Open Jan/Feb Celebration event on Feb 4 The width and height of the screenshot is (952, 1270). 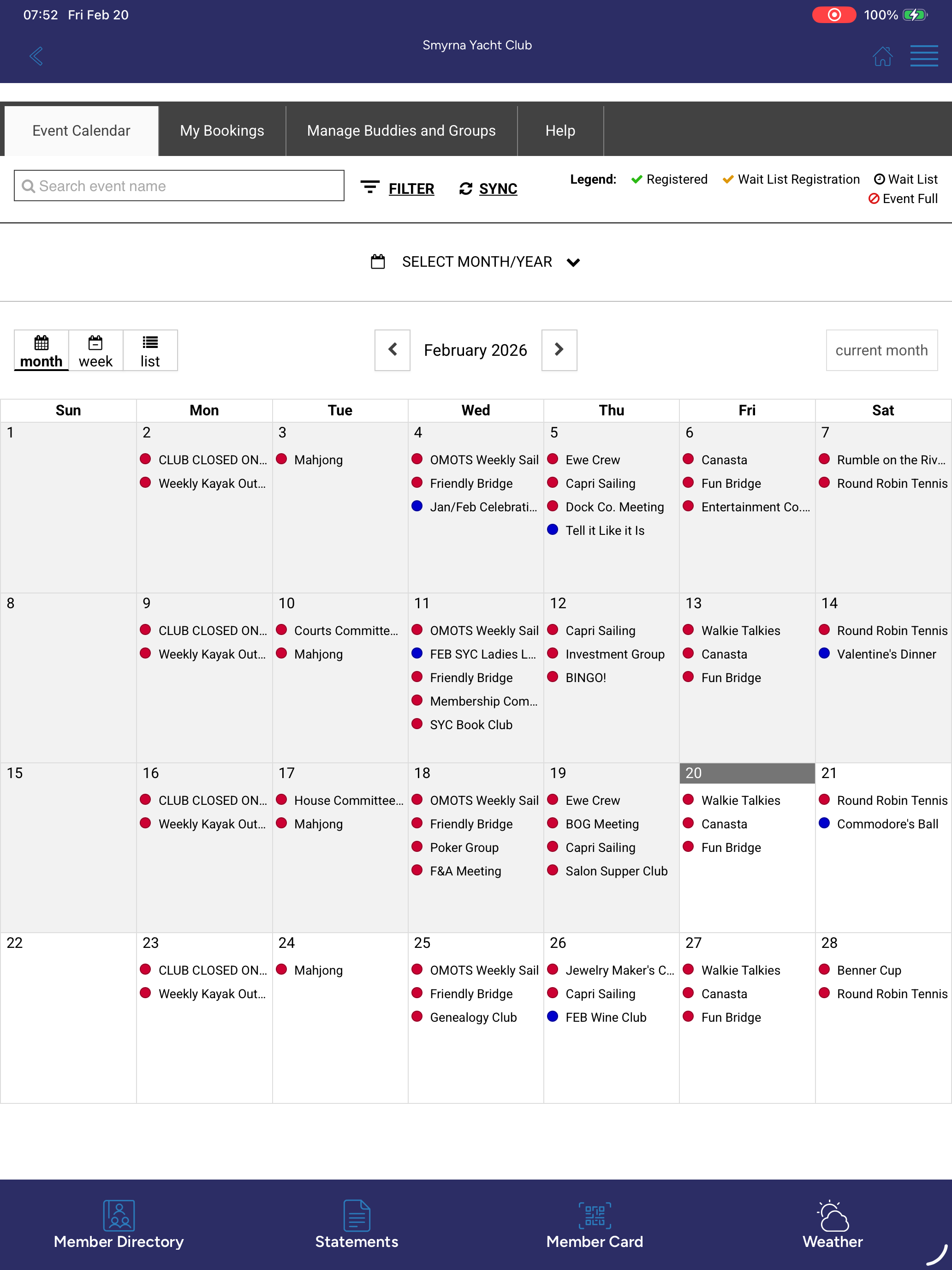[x=483, y=507]
